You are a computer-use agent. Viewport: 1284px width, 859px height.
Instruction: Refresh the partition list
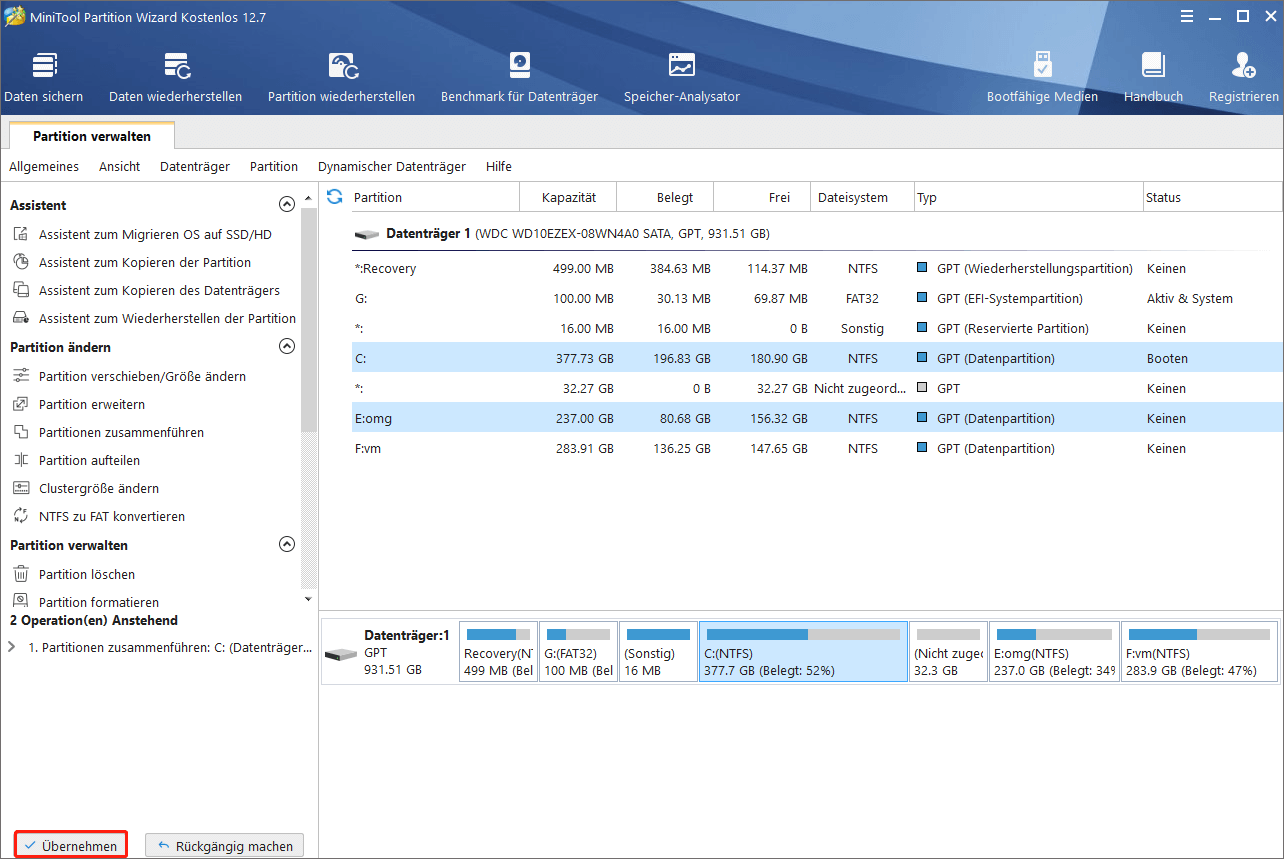pos(334,197)
